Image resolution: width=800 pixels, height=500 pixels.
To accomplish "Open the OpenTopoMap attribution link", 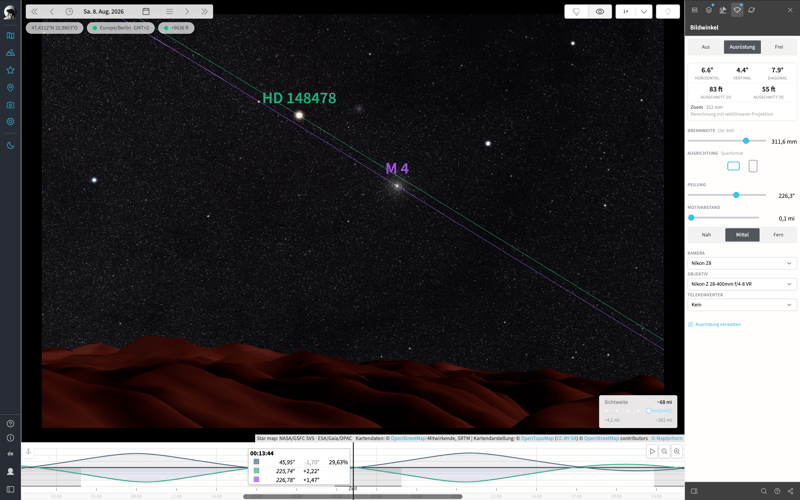I will [537, 438].
